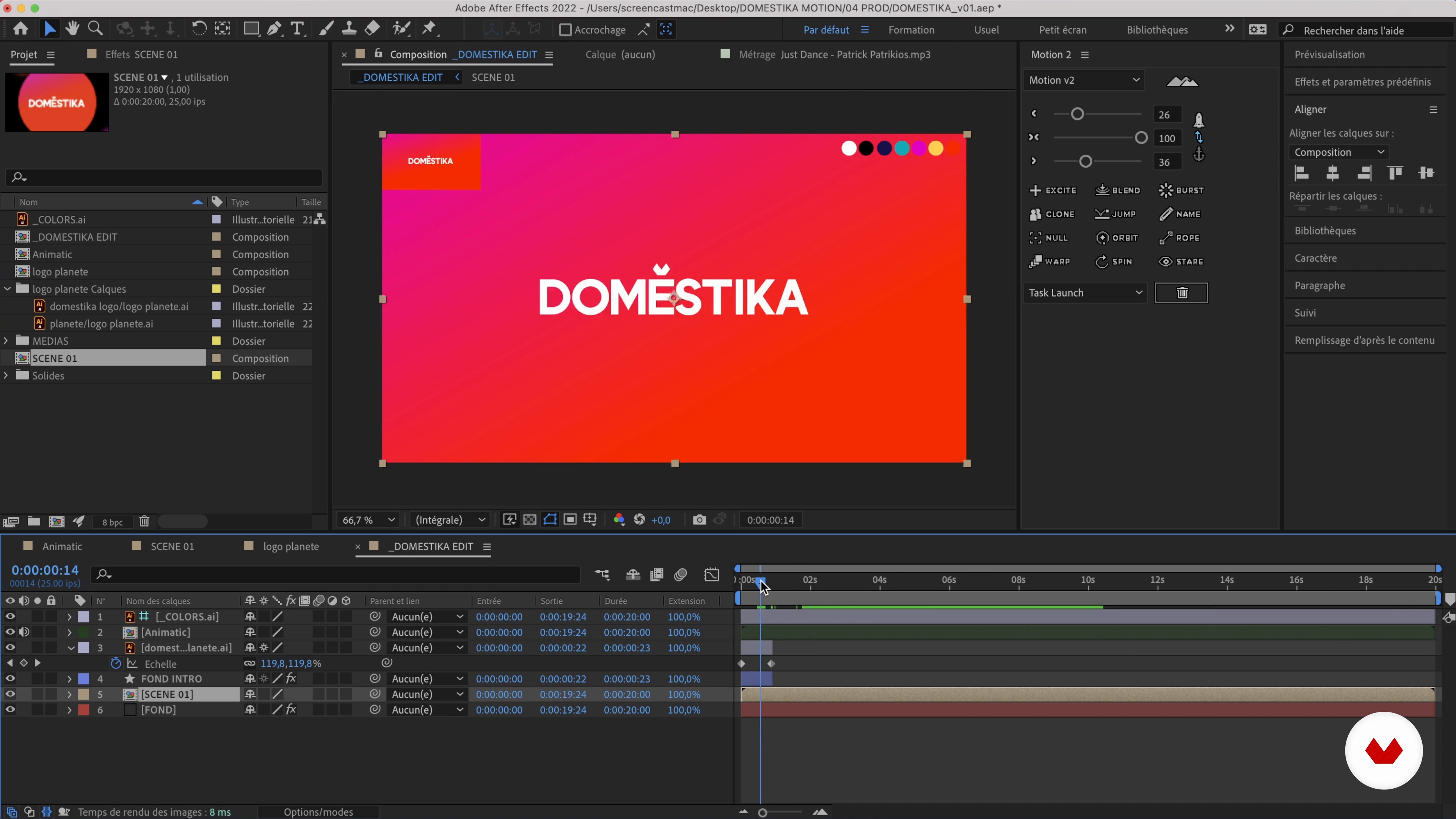Adjust the timeline zoom slider at bottom
This screenshot has height=819, width=1456.
coord(763,813)
